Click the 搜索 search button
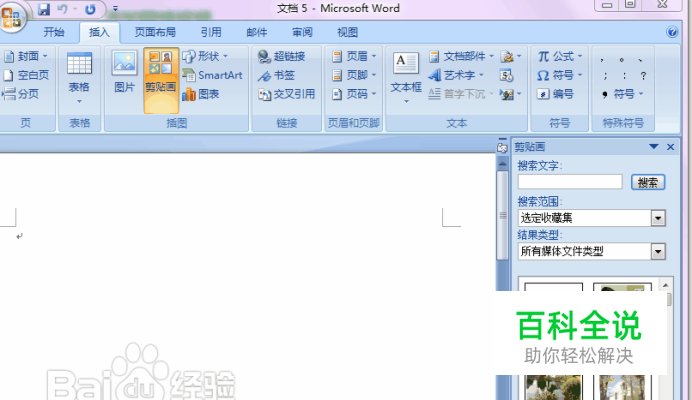The height and width of the screenshot is (400, 692). (x=648, y=182)
